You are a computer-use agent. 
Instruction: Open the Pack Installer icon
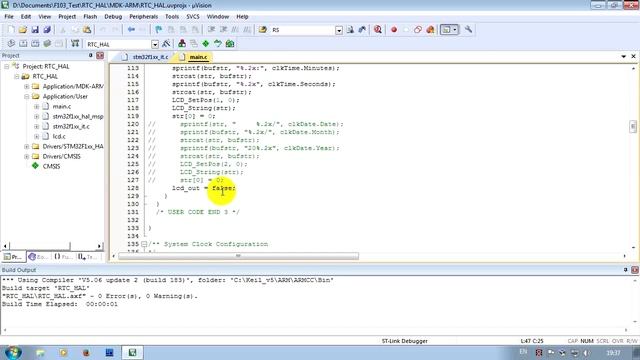(x=230, y=44)
